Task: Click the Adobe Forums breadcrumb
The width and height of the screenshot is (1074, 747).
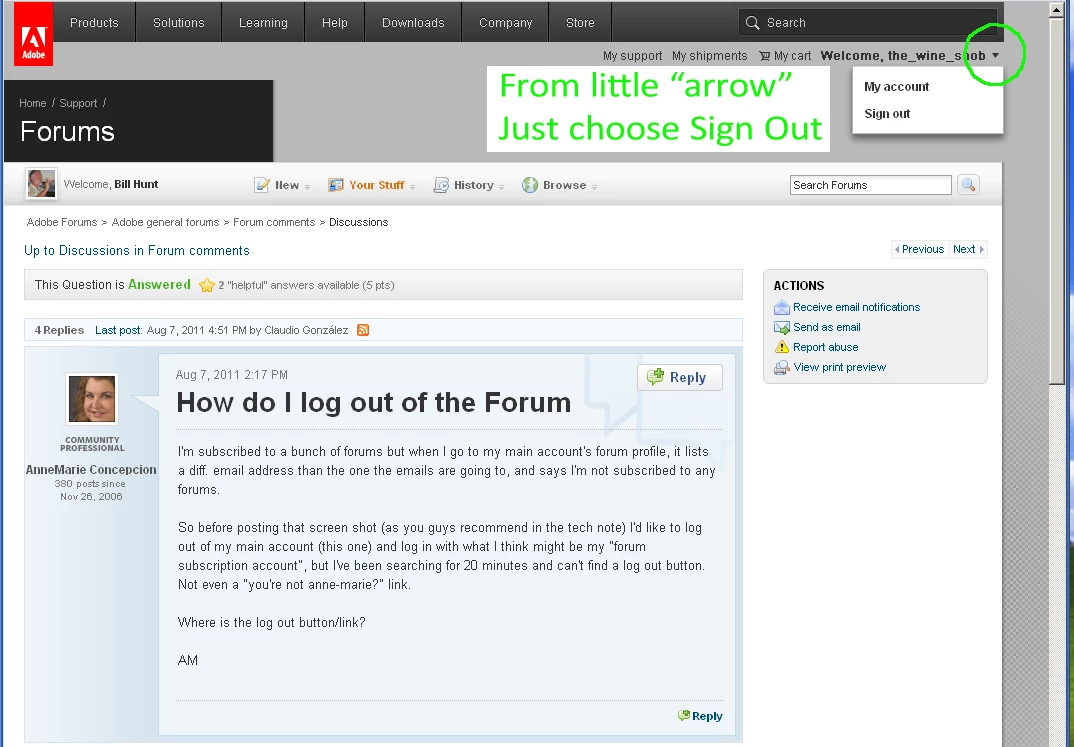Action: point(62,223)
